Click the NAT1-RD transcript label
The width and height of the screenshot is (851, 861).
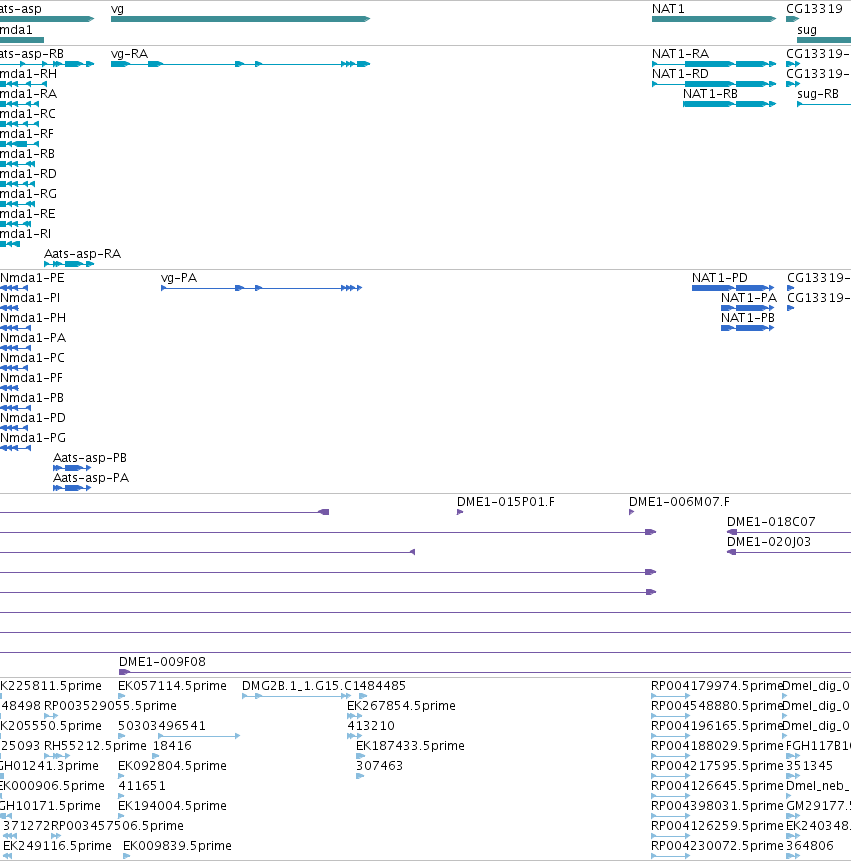680,74
